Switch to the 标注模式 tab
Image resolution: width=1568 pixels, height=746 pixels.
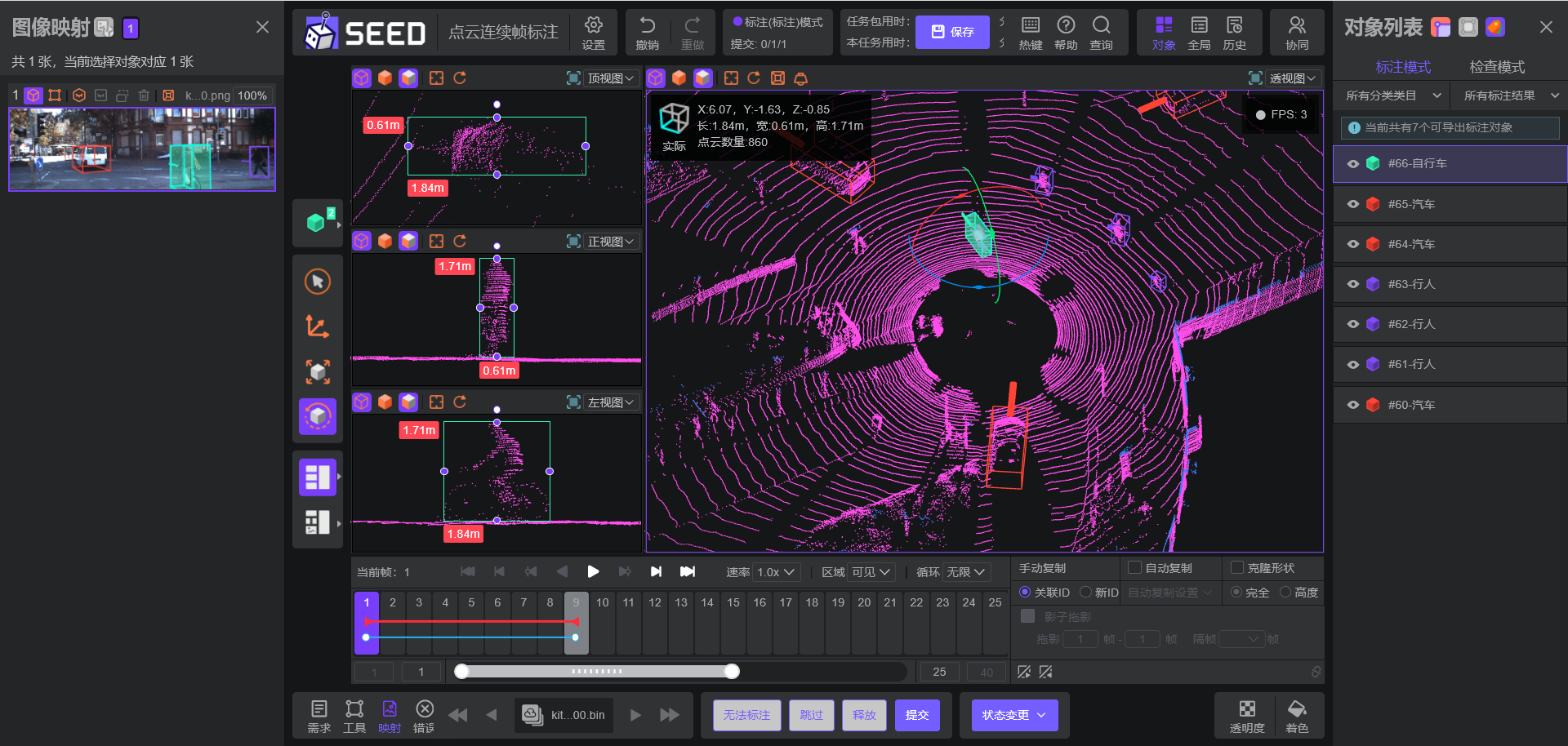click(1403, 67)
